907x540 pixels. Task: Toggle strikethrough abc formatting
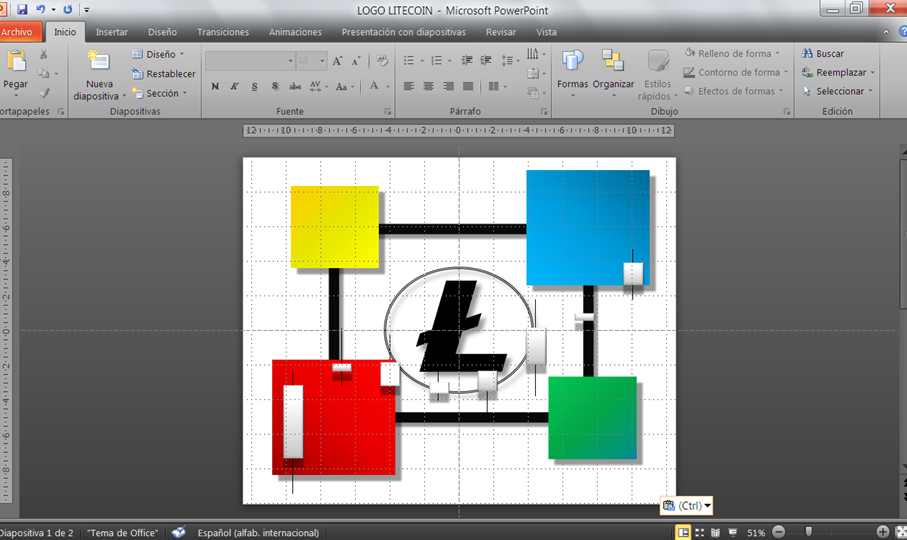[x=295, y=86]
